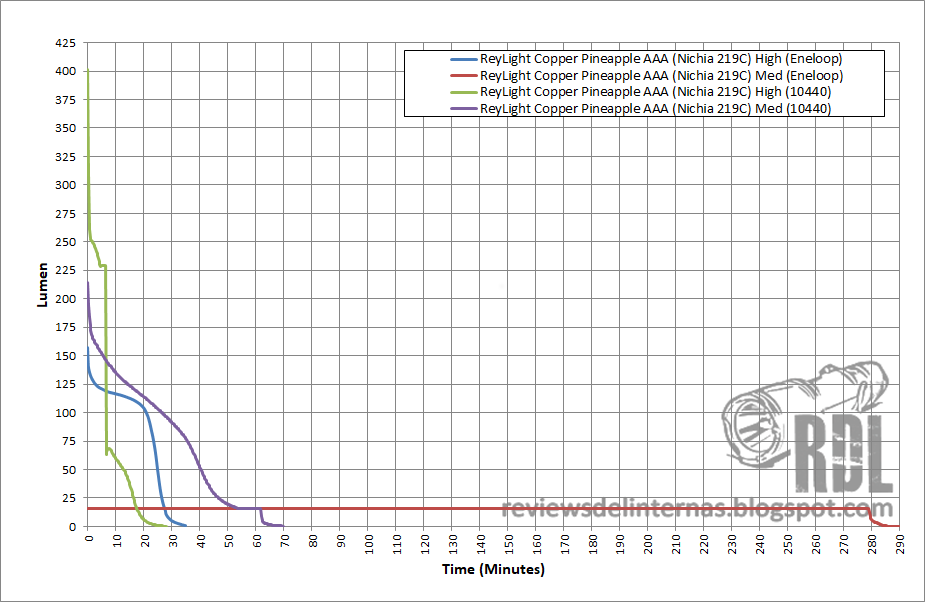The image size is (925, 602).
Task: Click the 125 label on the y-axis
Action: tap(65, 384)
